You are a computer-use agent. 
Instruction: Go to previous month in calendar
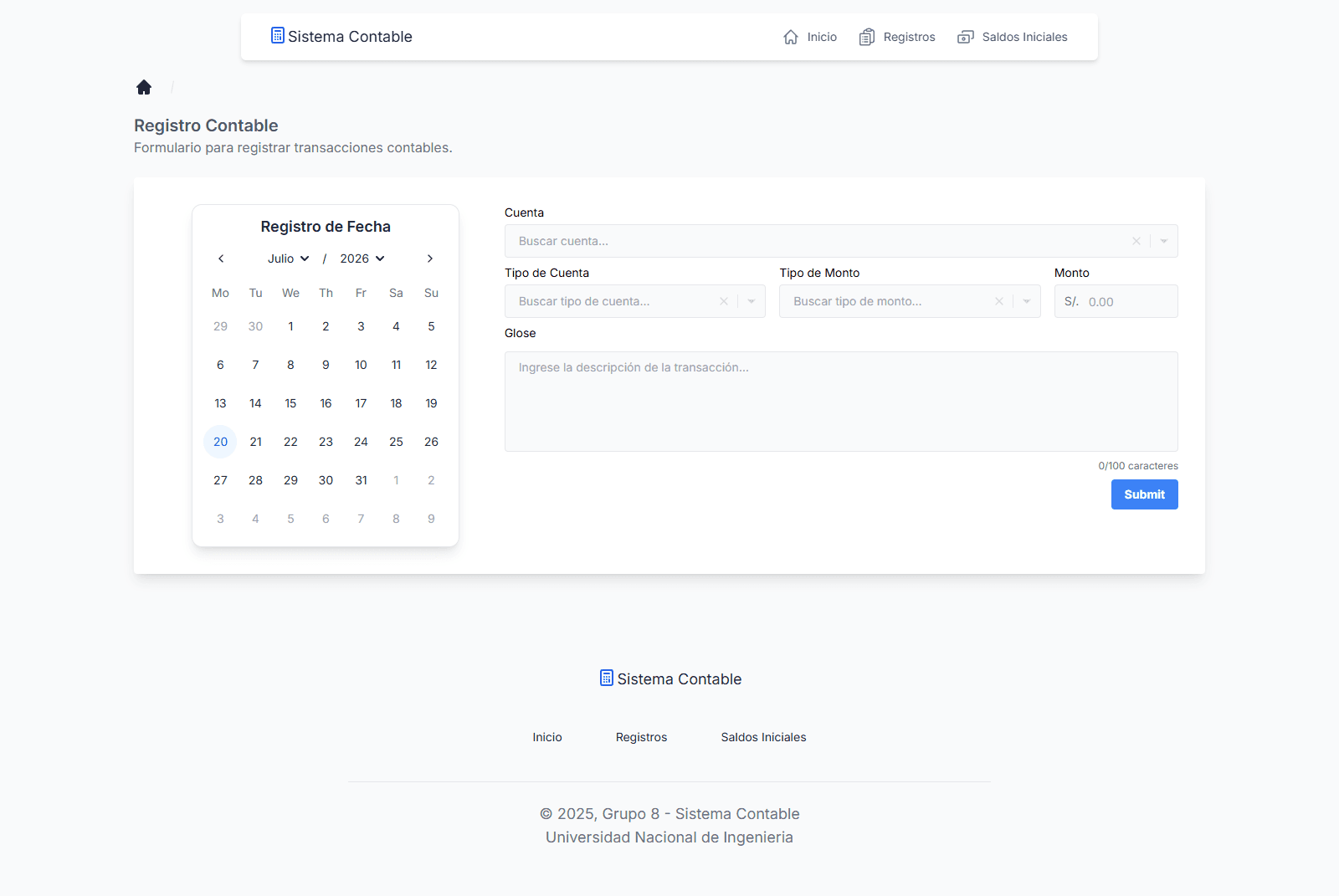coord(221,259)
